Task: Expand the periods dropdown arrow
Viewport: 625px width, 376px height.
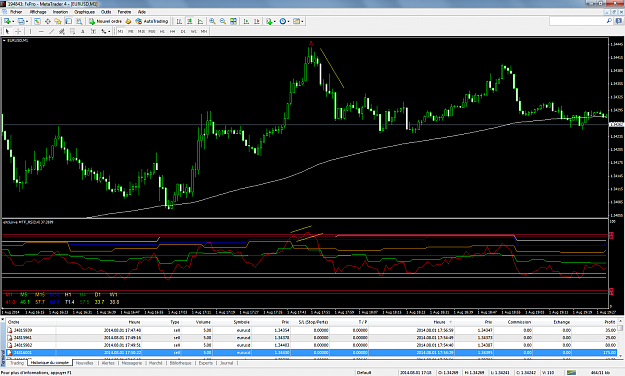Action: click(288, 21)
